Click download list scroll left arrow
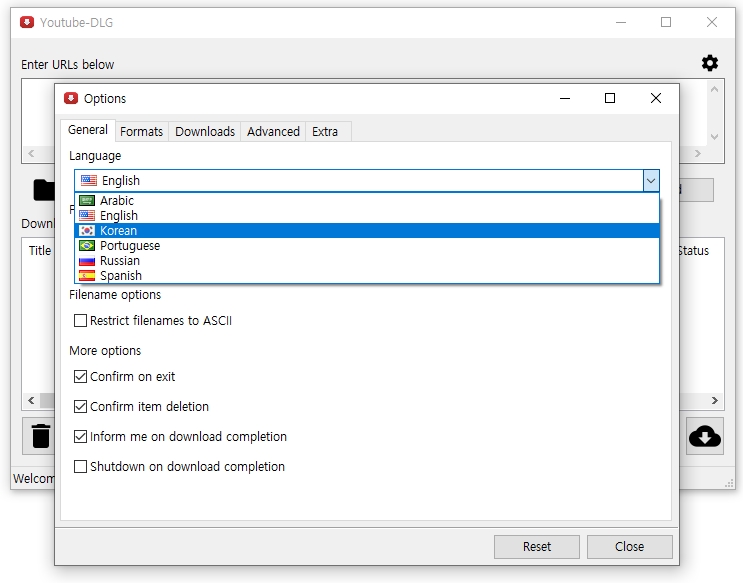This screenshot has width=743, height=583. (x=31, y=401)
